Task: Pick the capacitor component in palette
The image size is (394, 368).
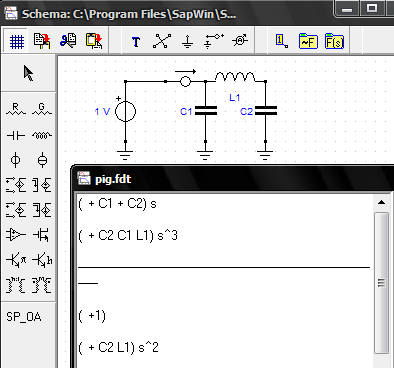Action: click(16, 136)
